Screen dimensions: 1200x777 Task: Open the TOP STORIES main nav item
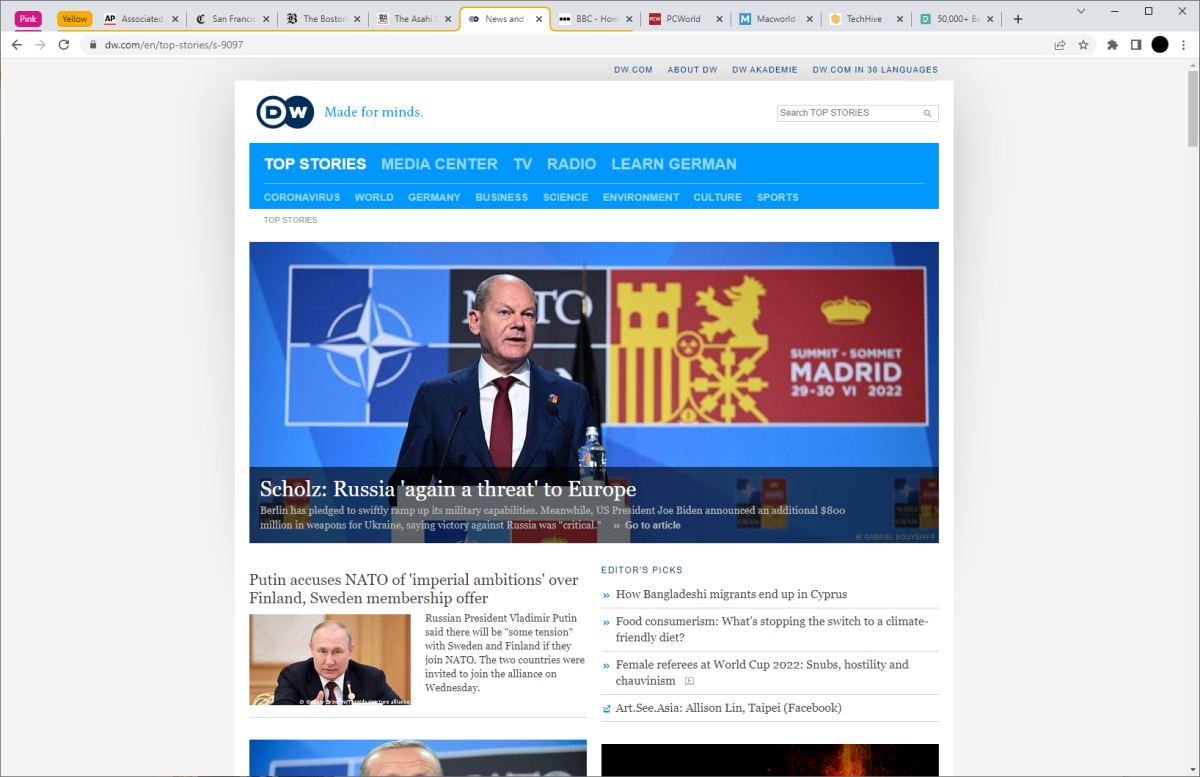coord(315,164)
